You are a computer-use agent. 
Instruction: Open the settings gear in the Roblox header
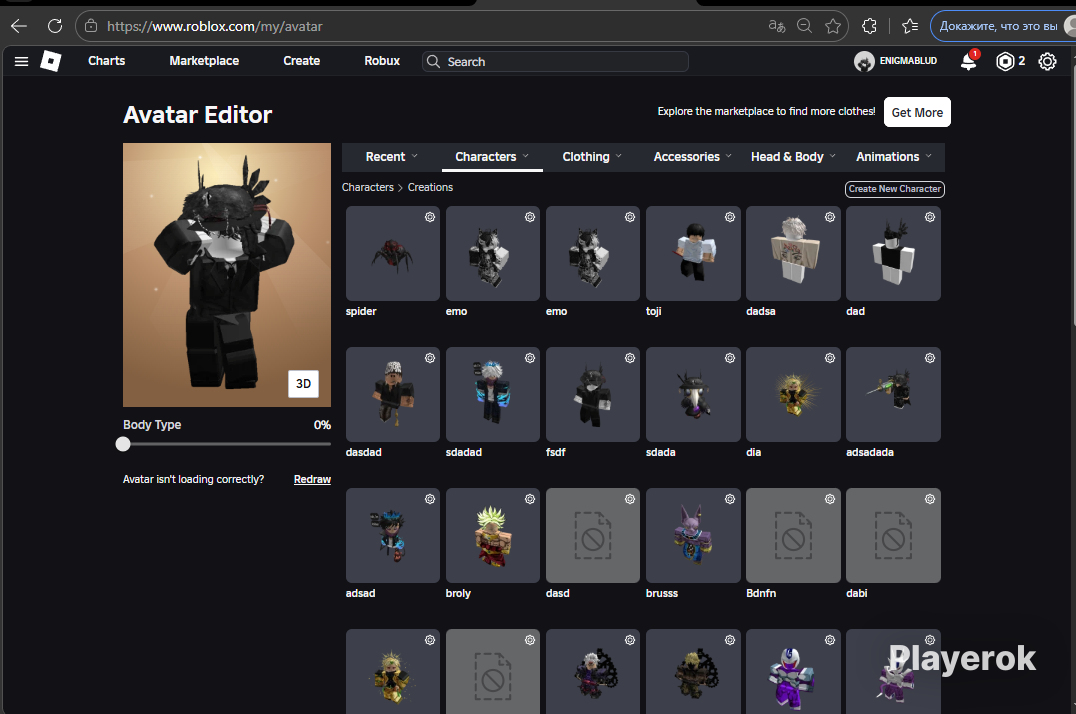[x=1047, y=62]
